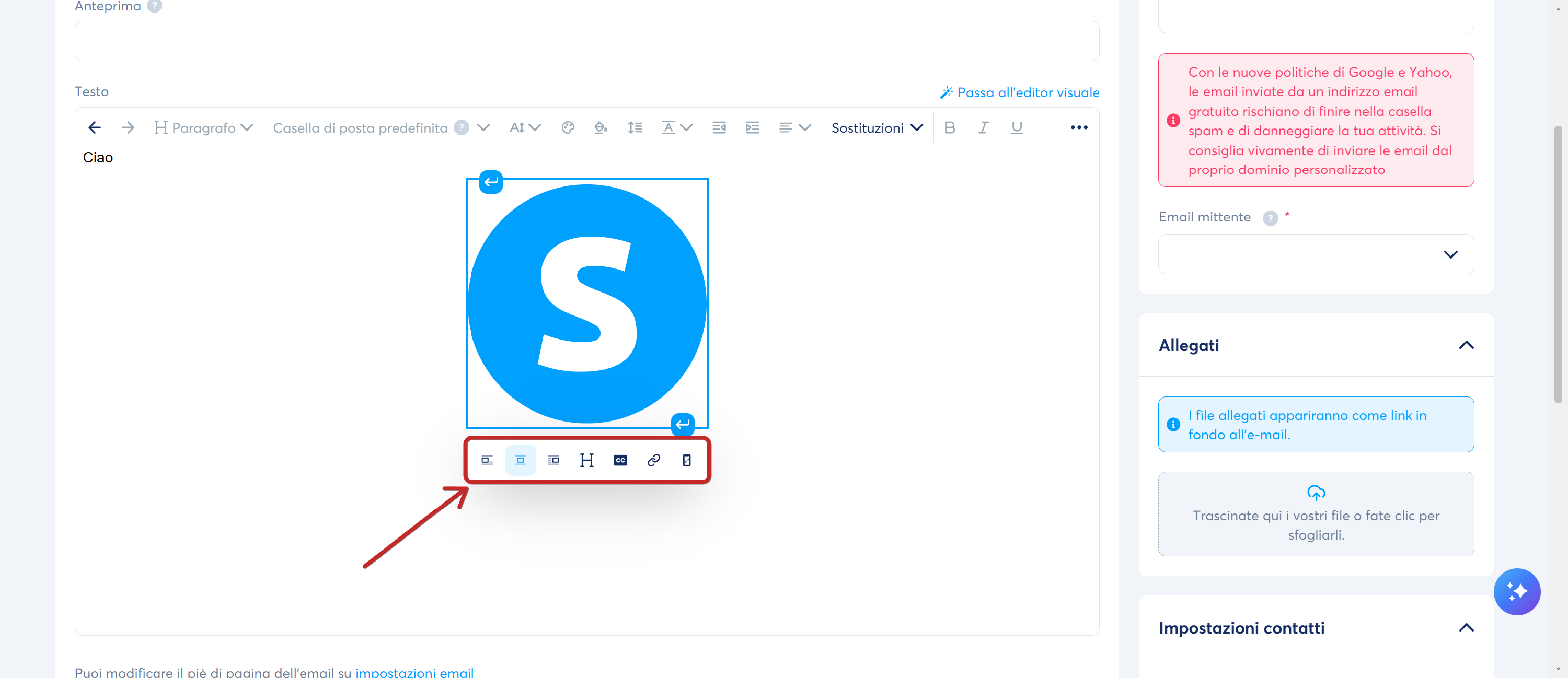The width and height of the screenshot is (1568, 678).
Task: Show help for Email mittente
Action: 1271,218
